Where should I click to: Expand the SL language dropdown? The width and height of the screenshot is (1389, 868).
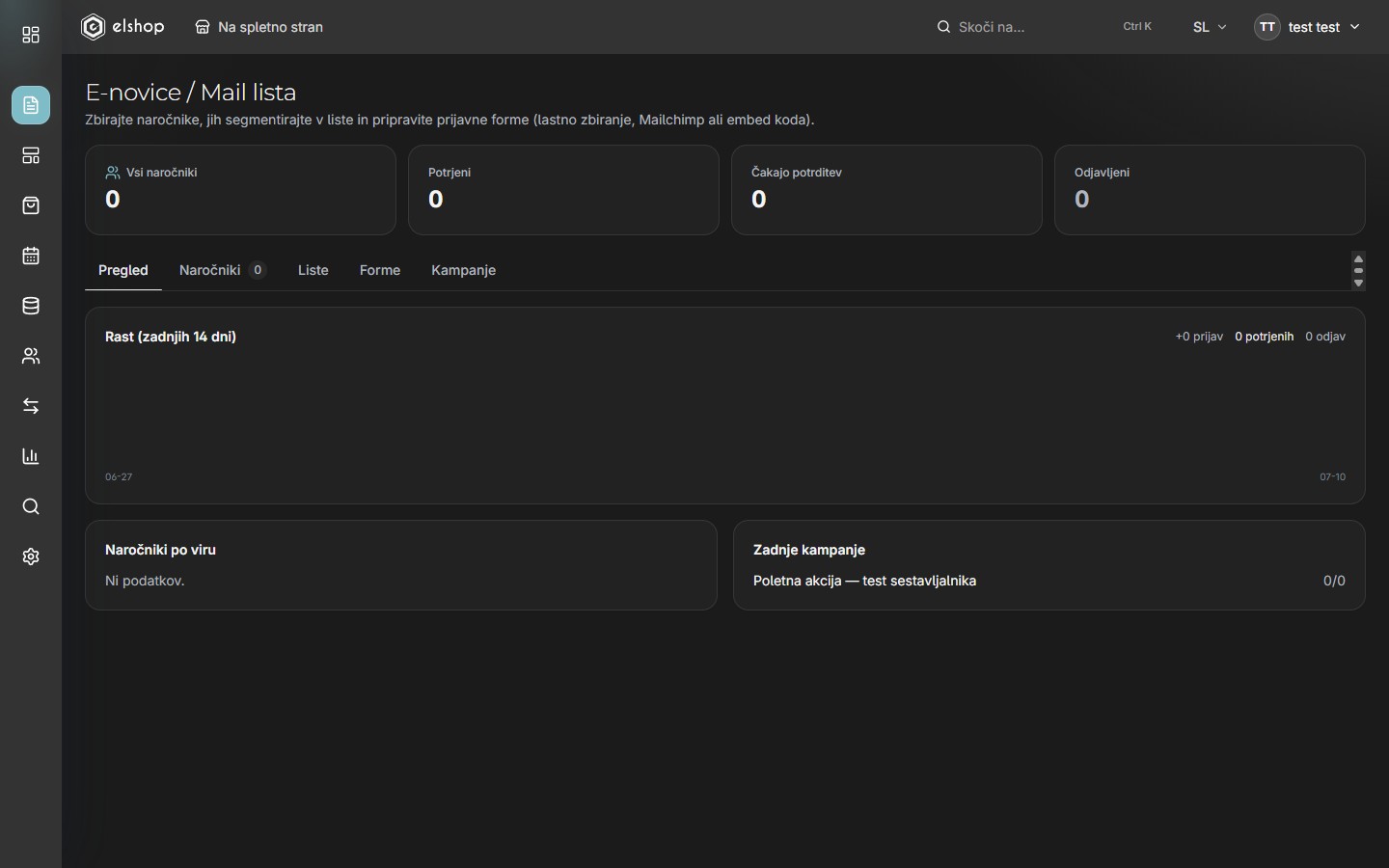click(1210, 27)
